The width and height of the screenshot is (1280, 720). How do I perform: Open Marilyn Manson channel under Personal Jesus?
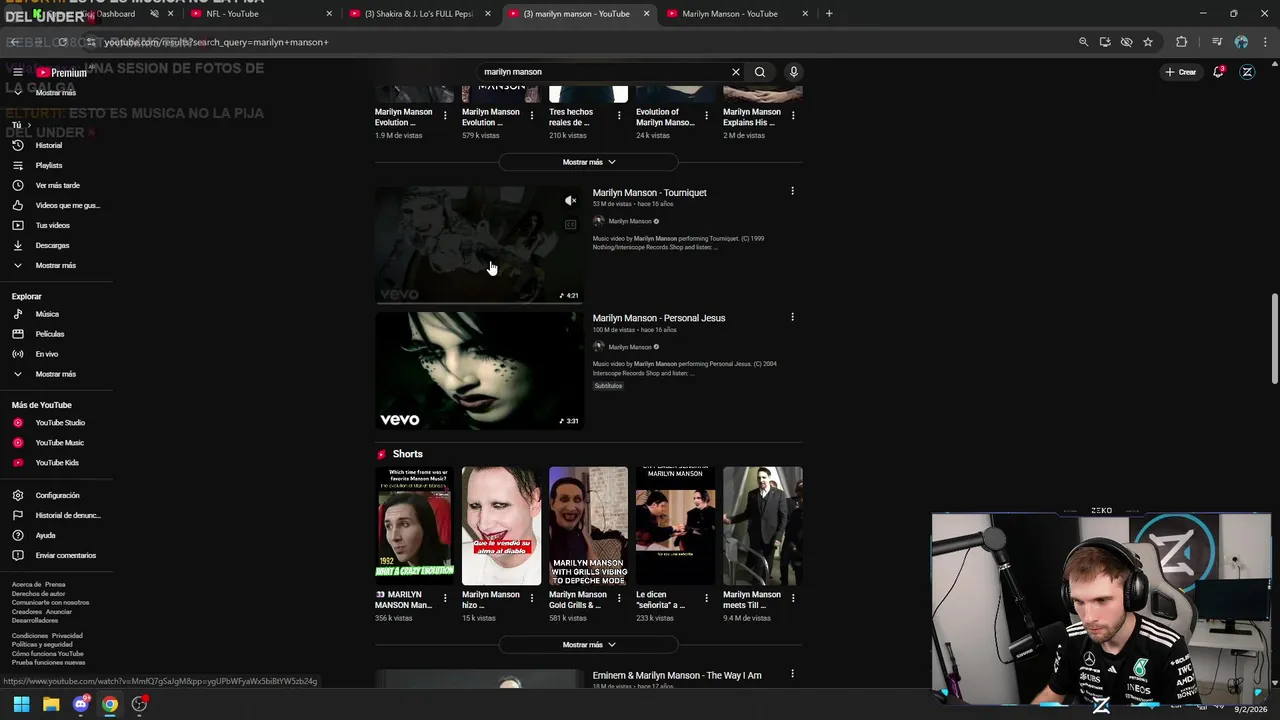point(630,347)
